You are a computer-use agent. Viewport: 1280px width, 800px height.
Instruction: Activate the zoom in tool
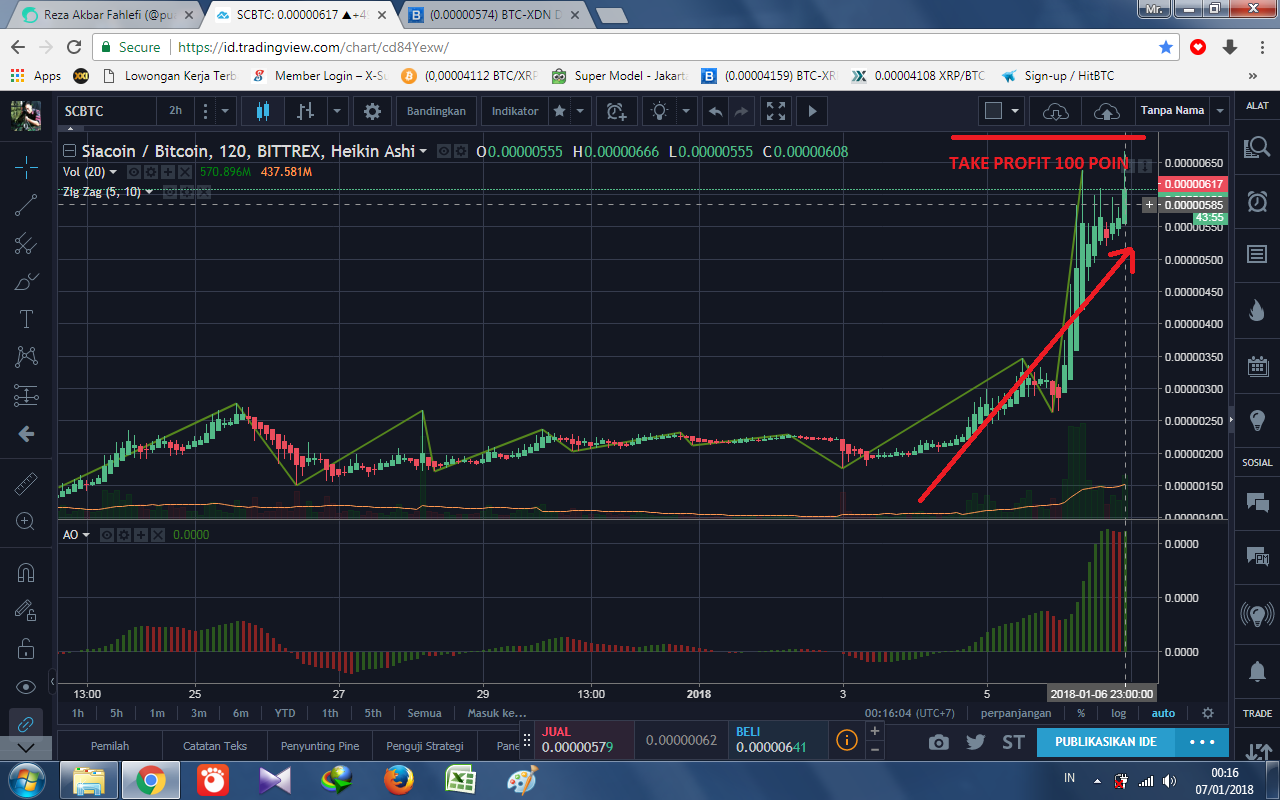[26, 521]
